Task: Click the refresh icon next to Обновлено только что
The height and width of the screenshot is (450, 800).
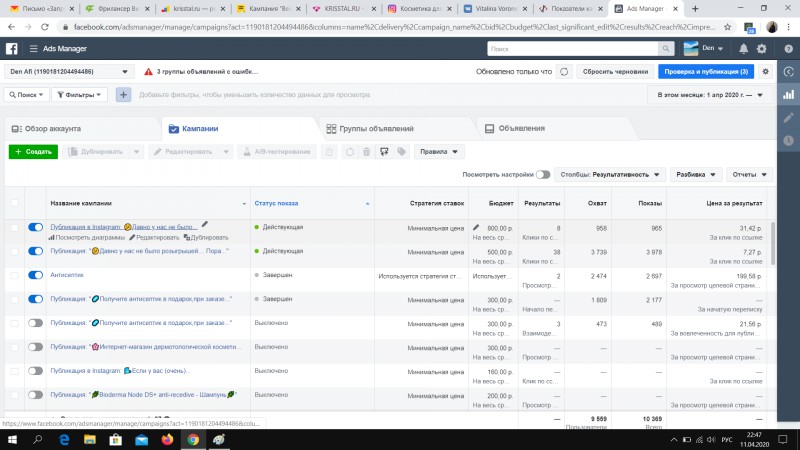Action: point(564,71)
